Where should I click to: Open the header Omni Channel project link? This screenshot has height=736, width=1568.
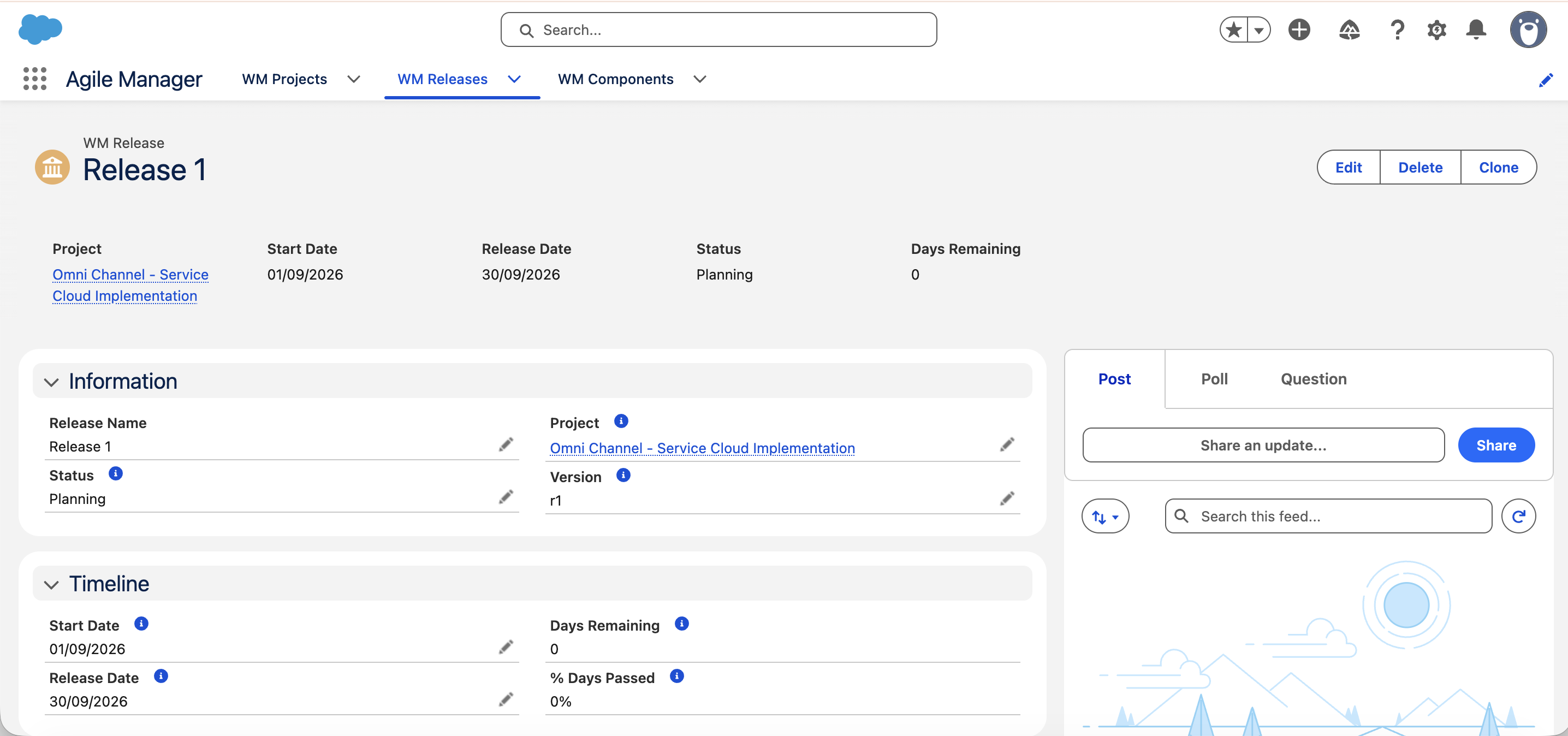click(x=130, y=285)
